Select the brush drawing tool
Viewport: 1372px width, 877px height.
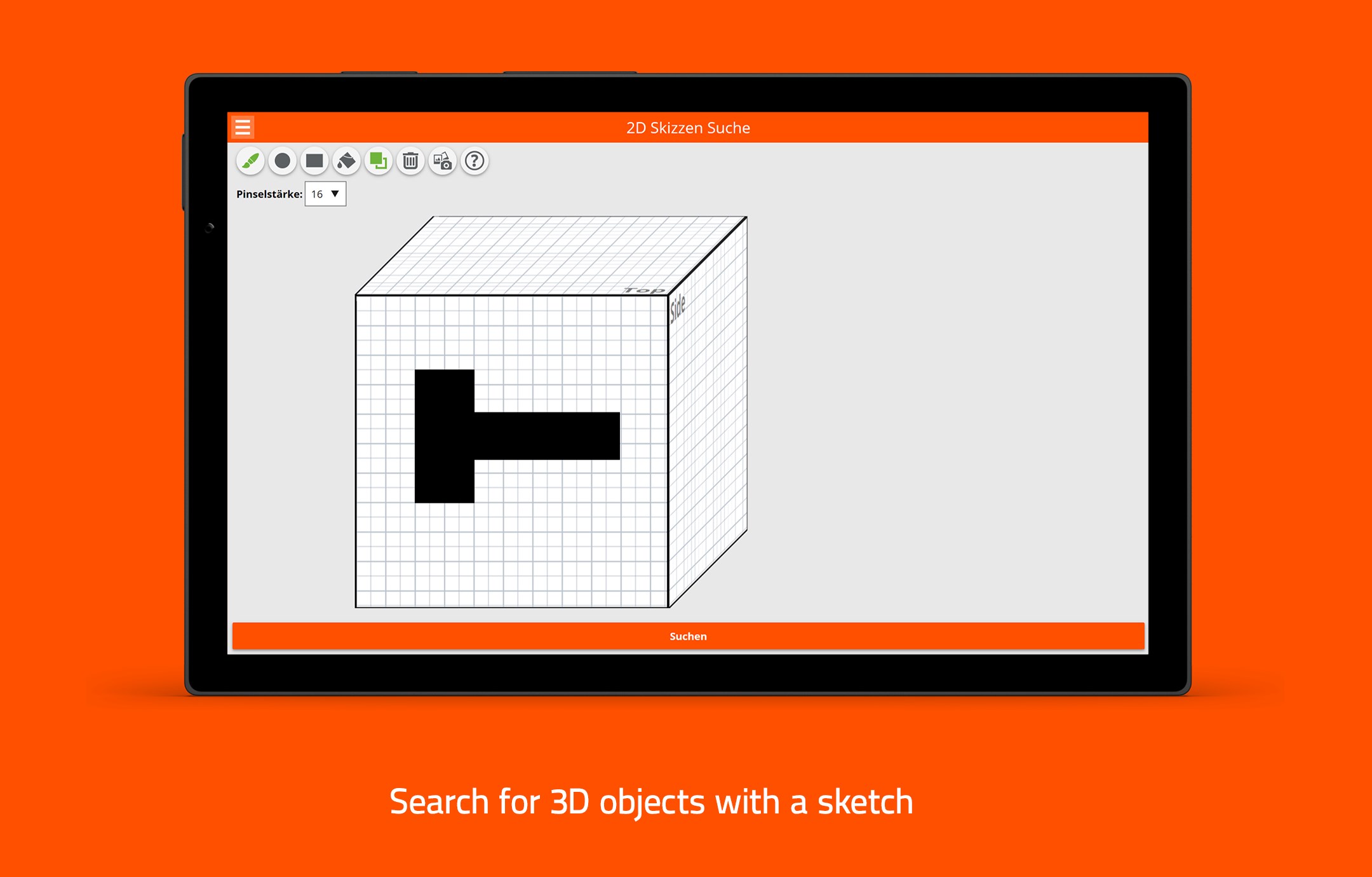point(250,161)
